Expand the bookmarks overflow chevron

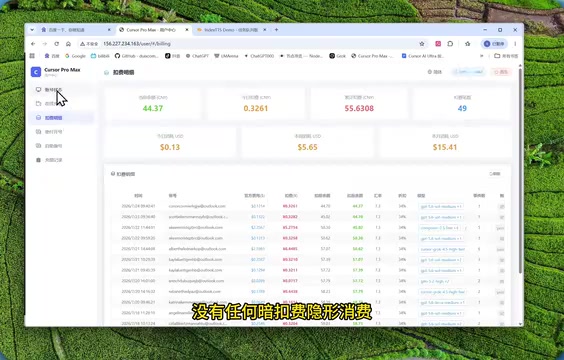point(482,56)
